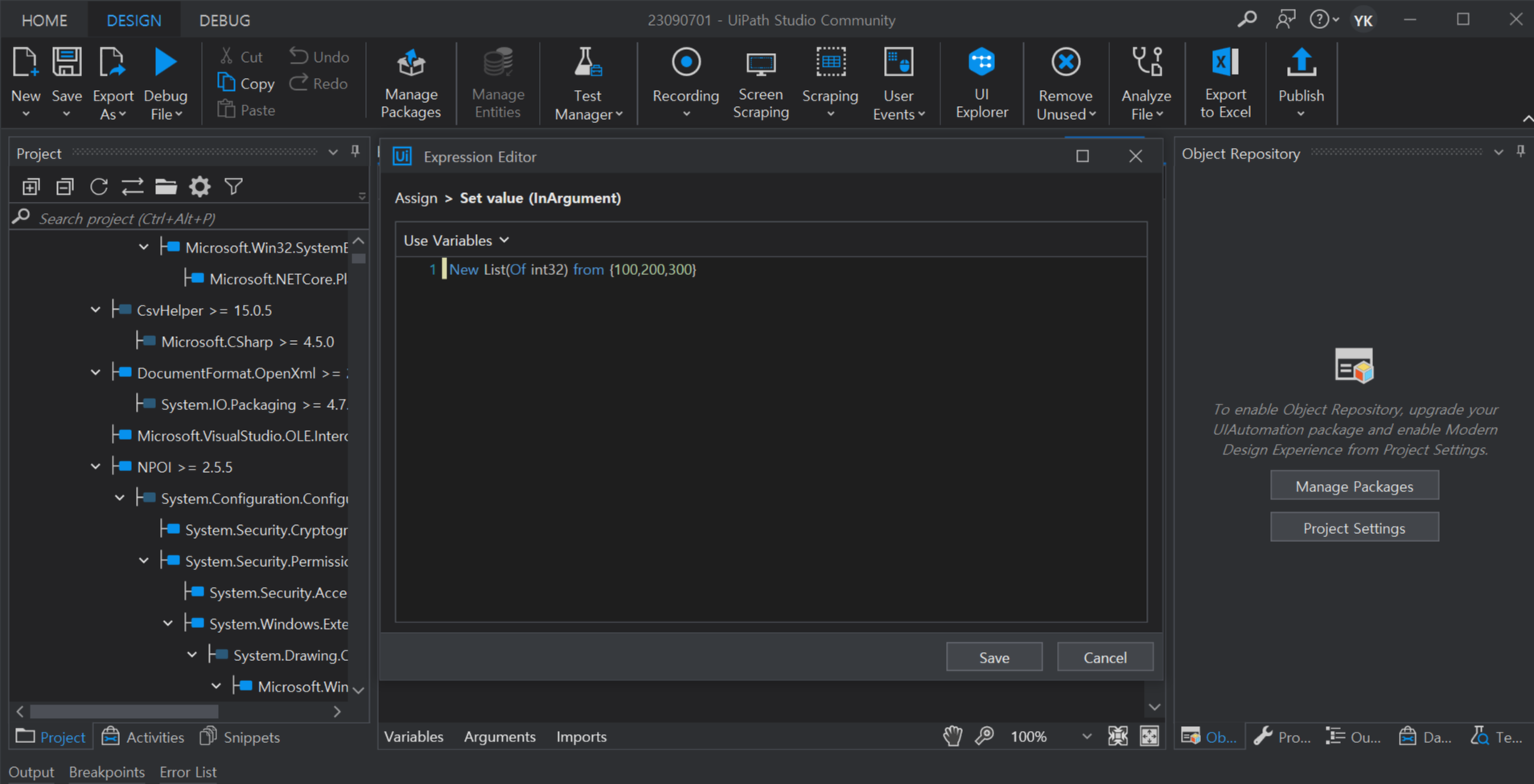Expand all in Project panel
This screenshot has width=1534, height=784.
click(x=31, y=187)
